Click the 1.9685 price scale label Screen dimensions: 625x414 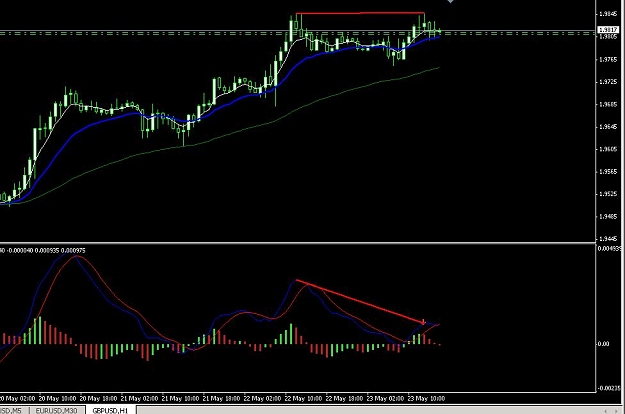pos(608,104)
